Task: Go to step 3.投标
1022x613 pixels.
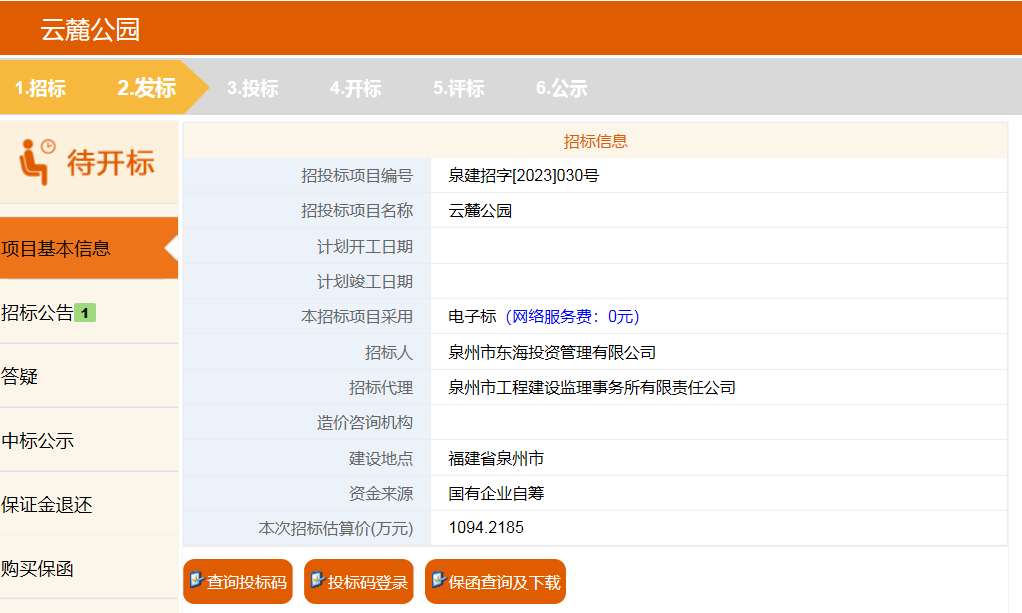Action: [x=252, y=88]
